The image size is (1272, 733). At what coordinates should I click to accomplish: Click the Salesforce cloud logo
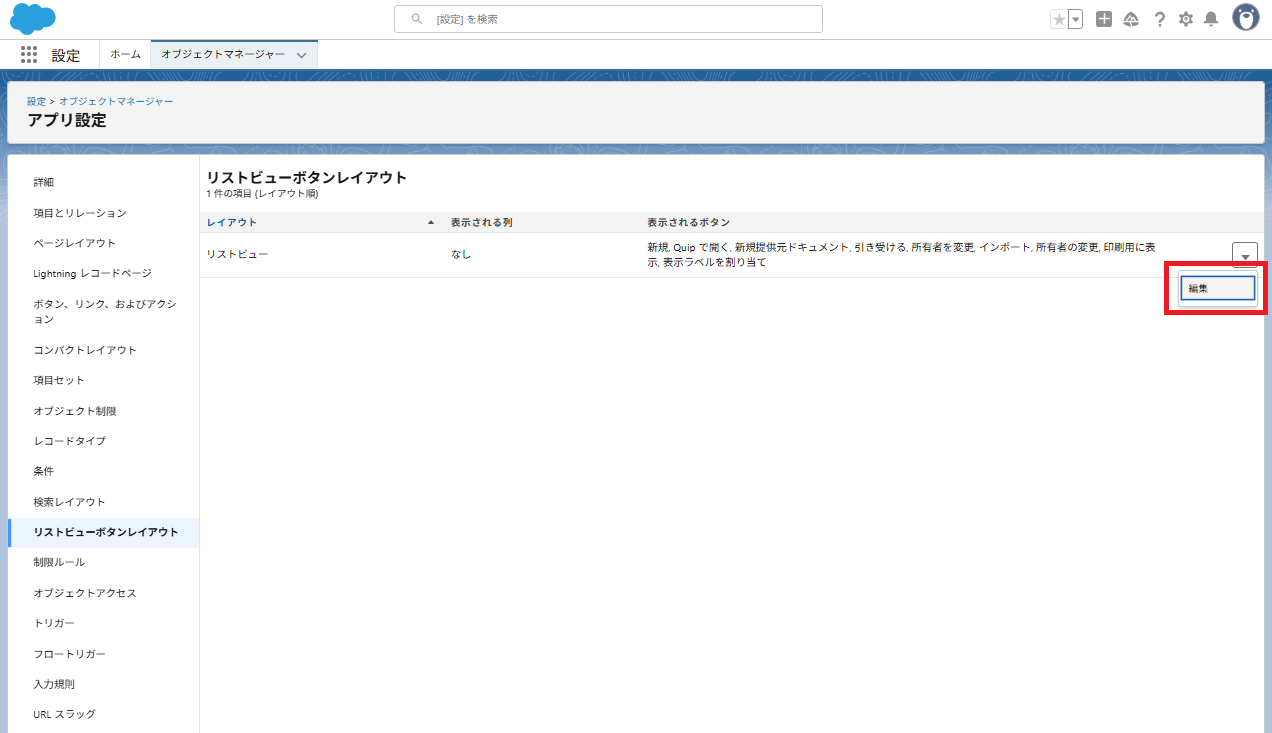tap(32, 19)
